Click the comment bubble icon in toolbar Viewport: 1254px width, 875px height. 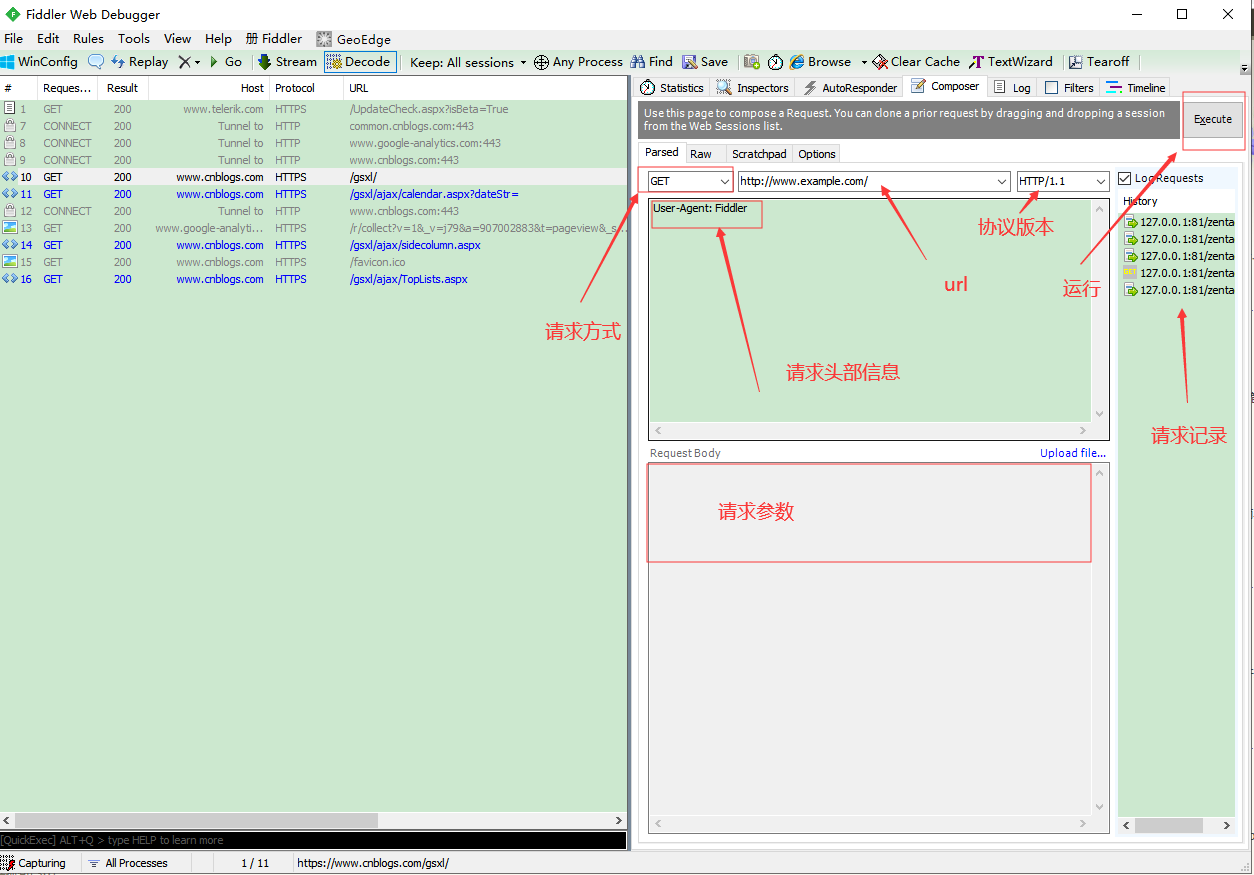tap(96, 62)
